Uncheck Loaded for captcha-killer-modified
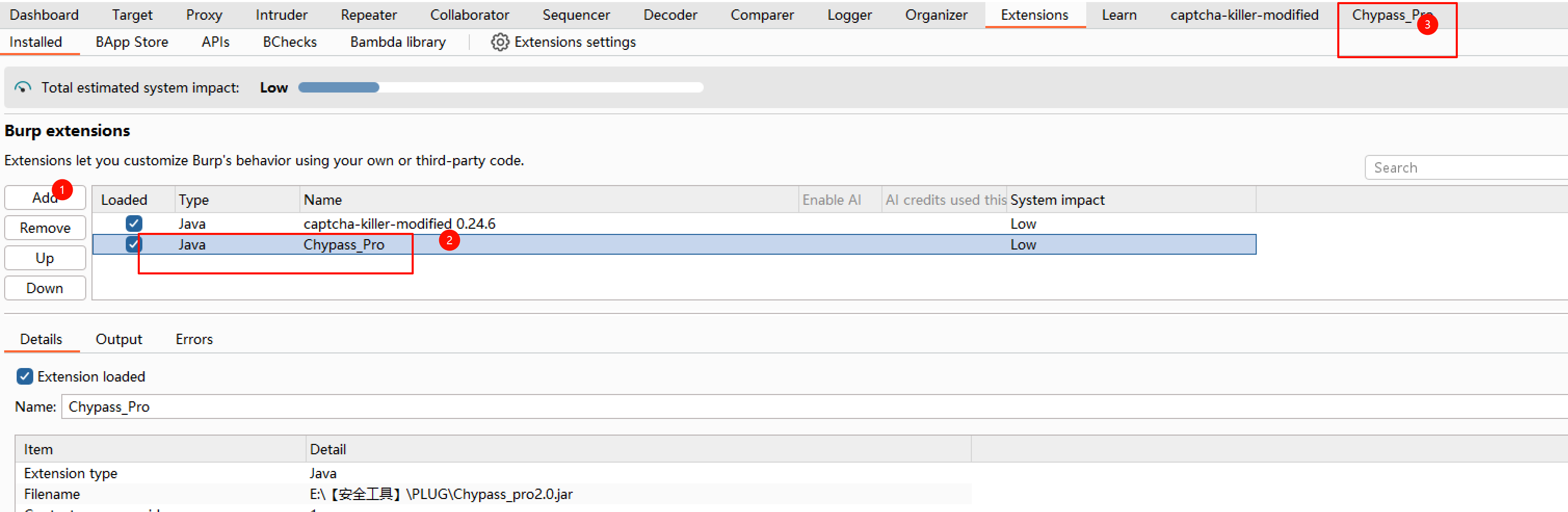 [134, 224]
